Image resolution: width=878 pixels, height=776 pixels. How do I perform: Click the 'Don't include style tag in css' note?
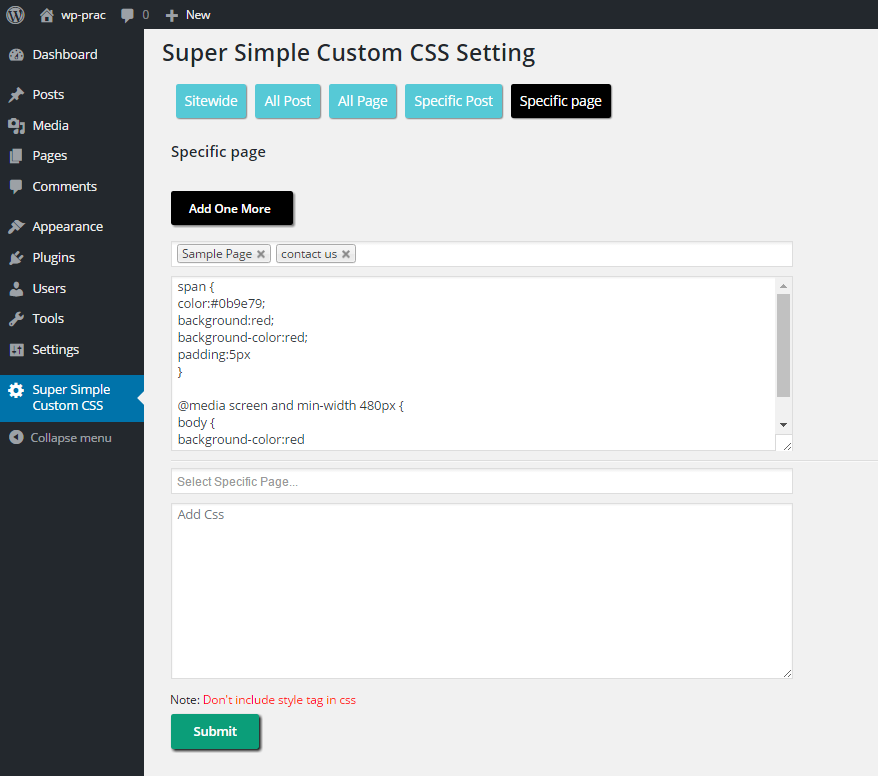point(279,700)
